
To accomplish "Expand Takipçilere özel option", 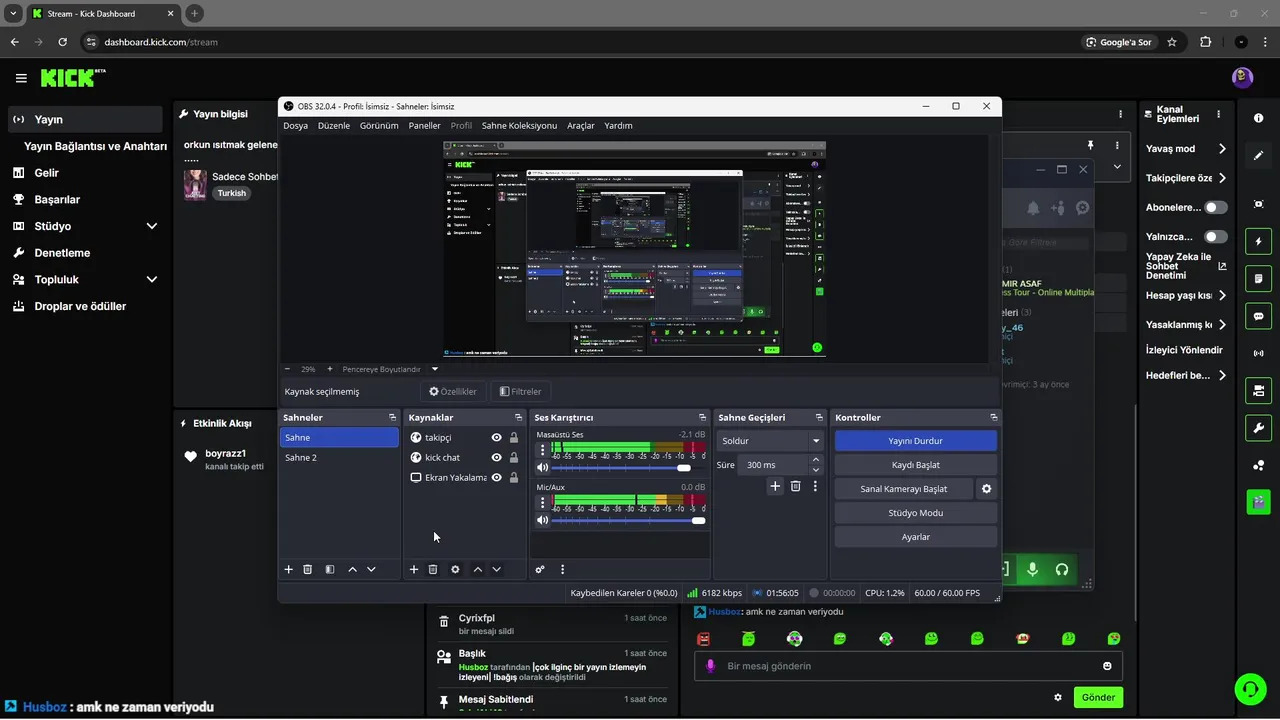I will [x=1222, y=178].
